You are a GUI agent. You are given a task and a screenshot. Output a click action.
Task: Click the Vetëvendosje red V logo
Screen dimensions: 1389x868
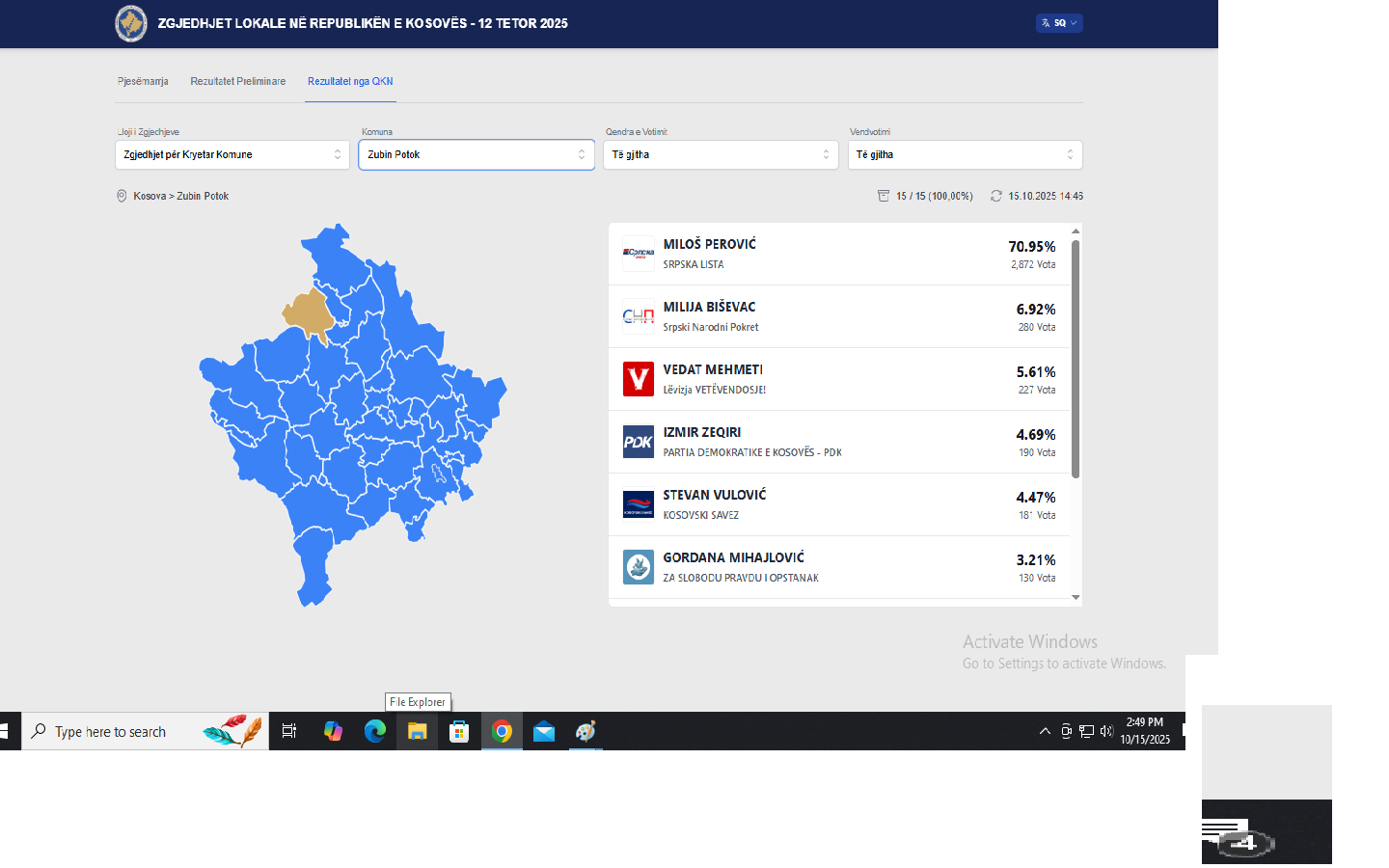click(x=638, y=379)
